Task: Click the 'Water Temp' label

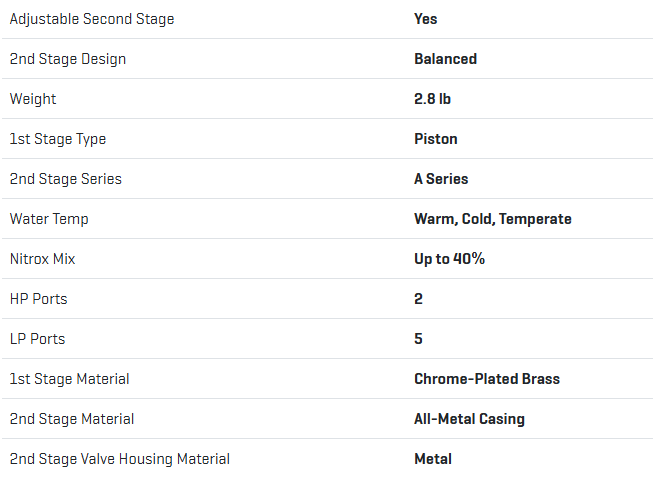Action: [x=49, y=219]
